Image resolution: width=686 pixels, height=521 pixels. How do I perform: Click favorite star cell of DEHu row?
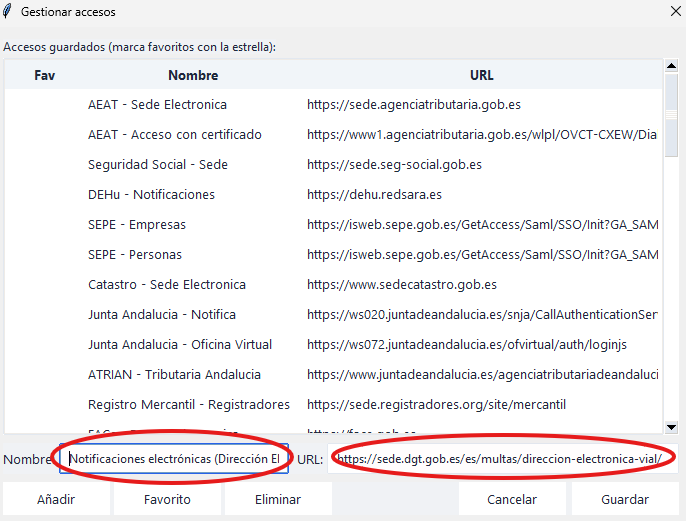tap(45, 194)
